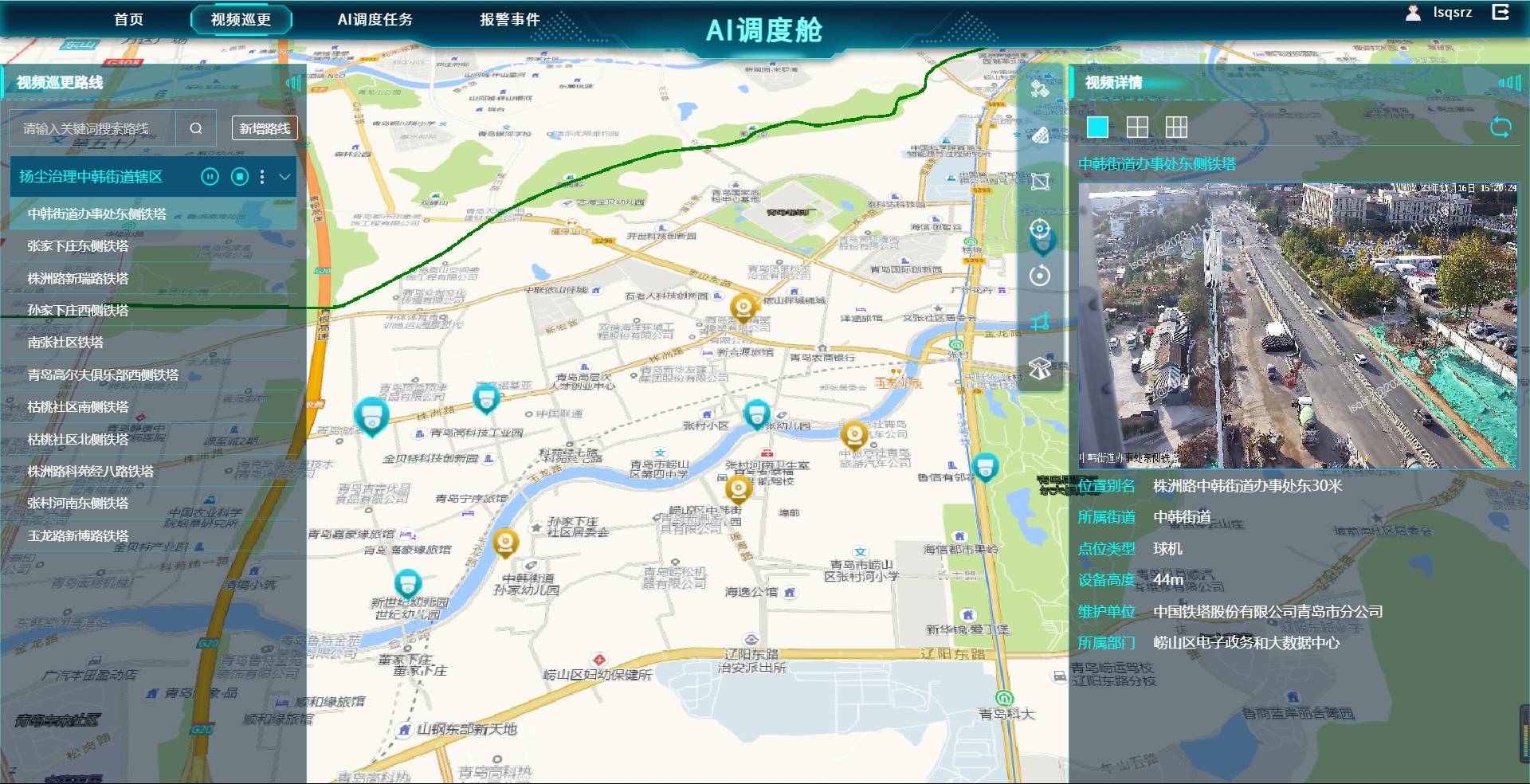Image resolution: width=1530 pixels, height=784 pixels.
Task: Pause the 扬尘治理中韩街道辖区 patrol route
Action: pyautogui.click(x=210, y=177)
